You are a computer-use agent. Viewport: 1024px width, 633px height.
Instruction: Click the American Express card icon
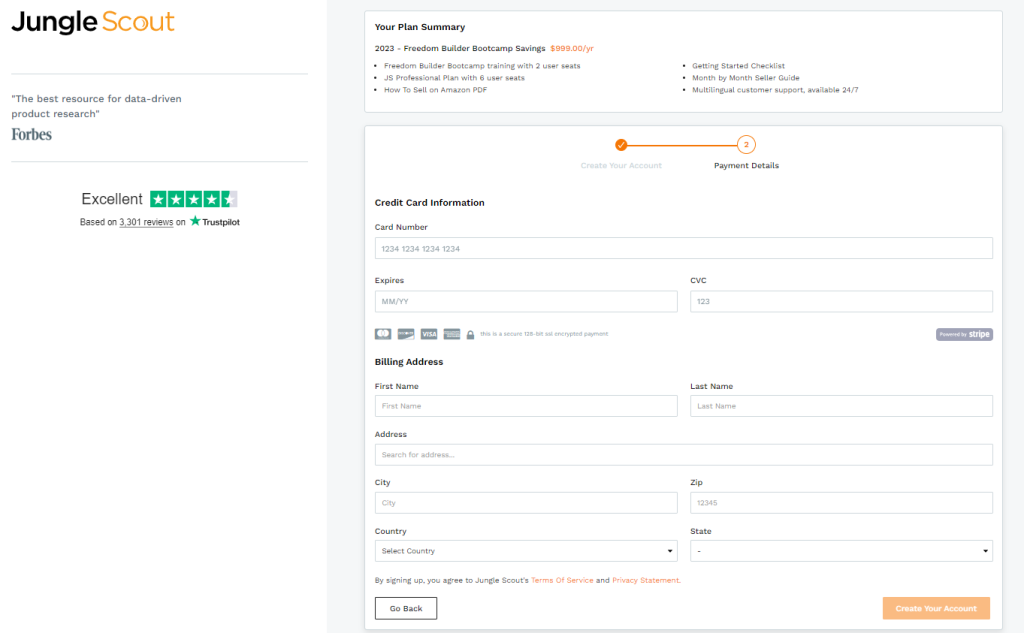pos(452,334)
